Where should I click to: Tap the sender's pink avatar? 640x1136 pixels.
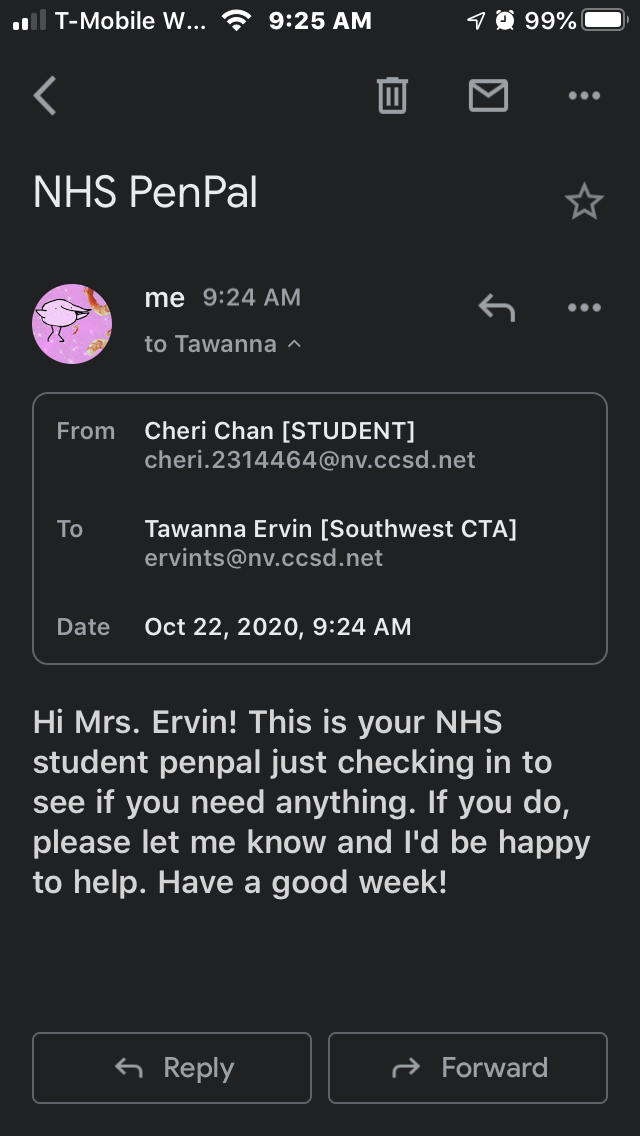click(72, 323)
